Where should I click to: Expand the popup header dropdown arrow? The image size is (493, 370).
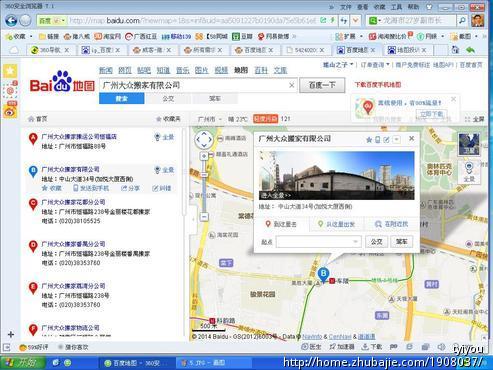pyautogui.click(x=396, y=139)
